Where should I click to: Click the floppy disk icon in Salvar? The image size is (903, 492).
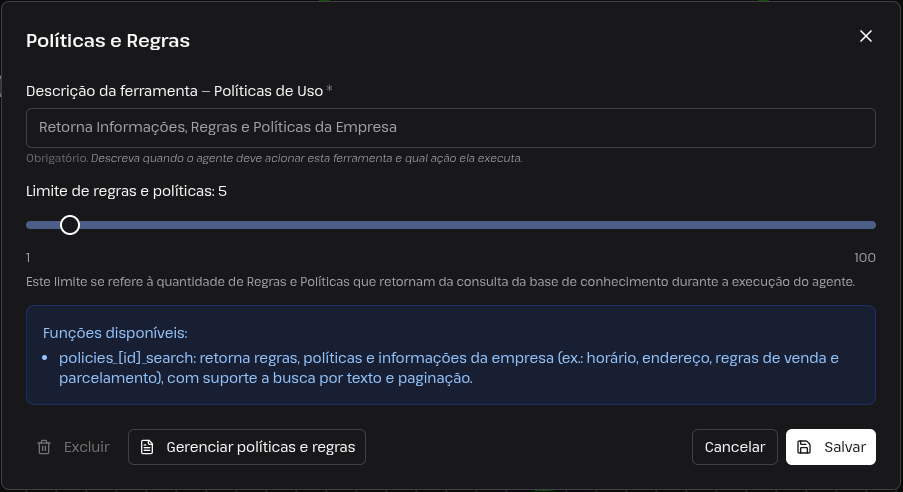click(x=804, y=447)
